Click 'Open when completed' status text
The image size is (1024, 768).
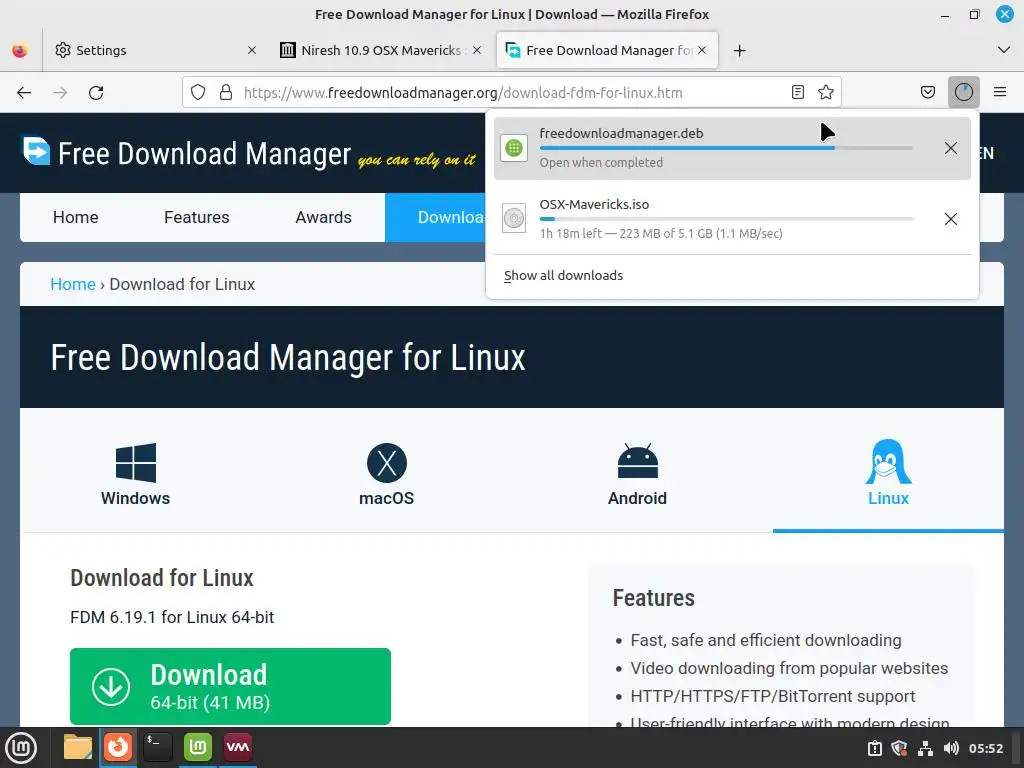pyautogui.click(x=601, y=163)
